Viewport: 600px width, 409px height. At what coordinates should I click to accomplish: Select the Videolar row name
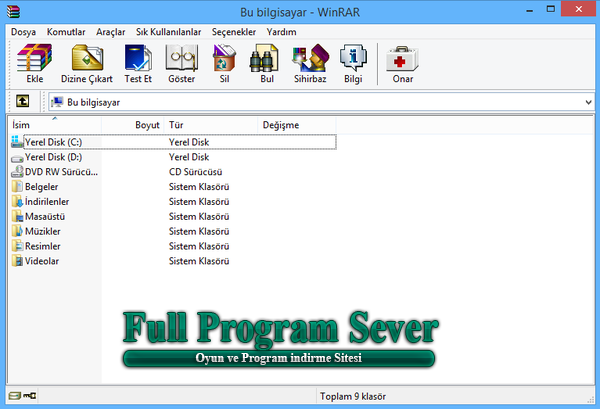pyautogui.click(x=42, y=261)
